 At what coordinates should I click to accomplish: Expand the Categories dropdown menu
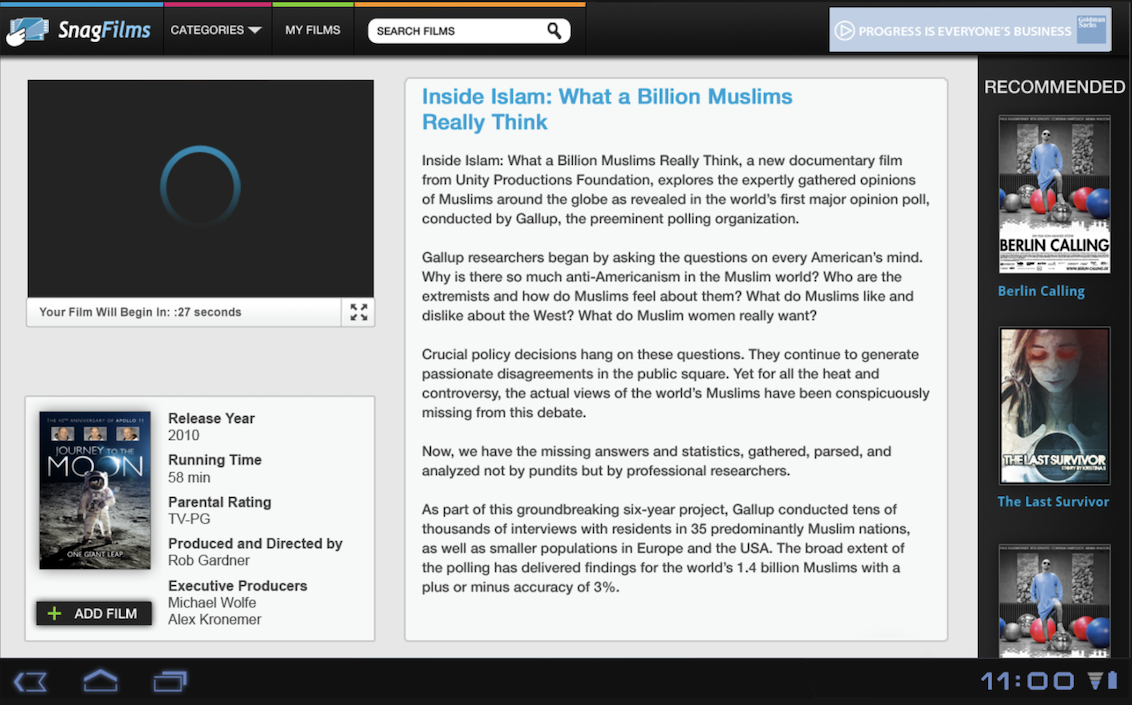tap(216, 30)
